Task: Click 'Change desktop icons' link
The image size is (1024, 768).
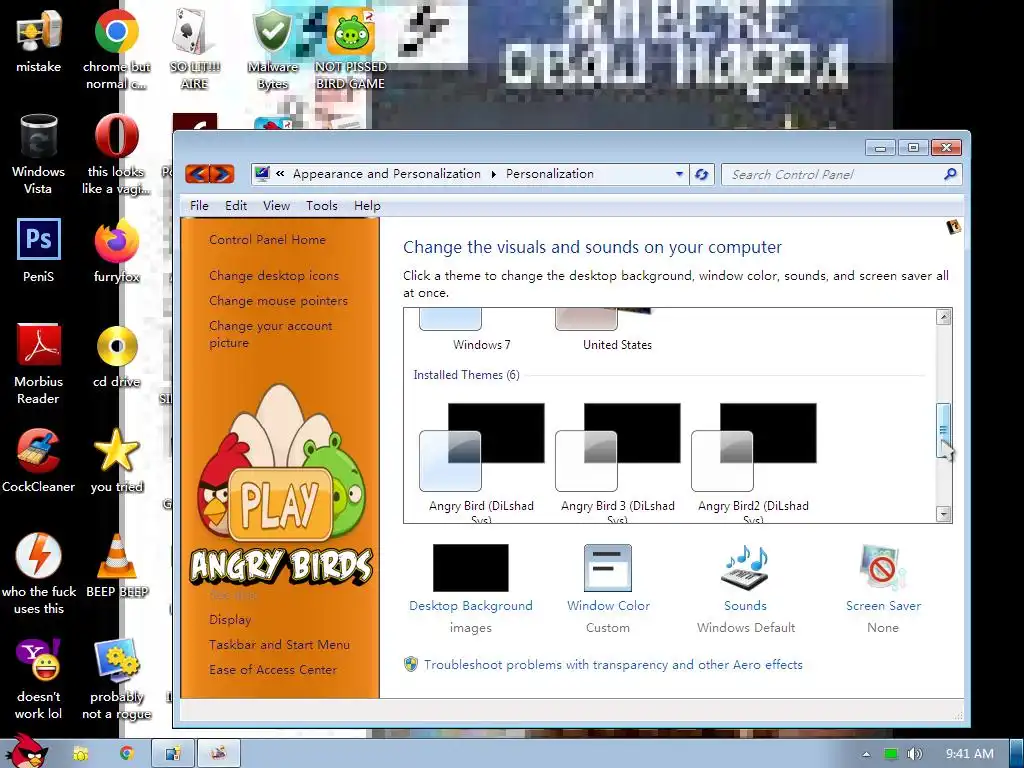Action: (274, 276)
